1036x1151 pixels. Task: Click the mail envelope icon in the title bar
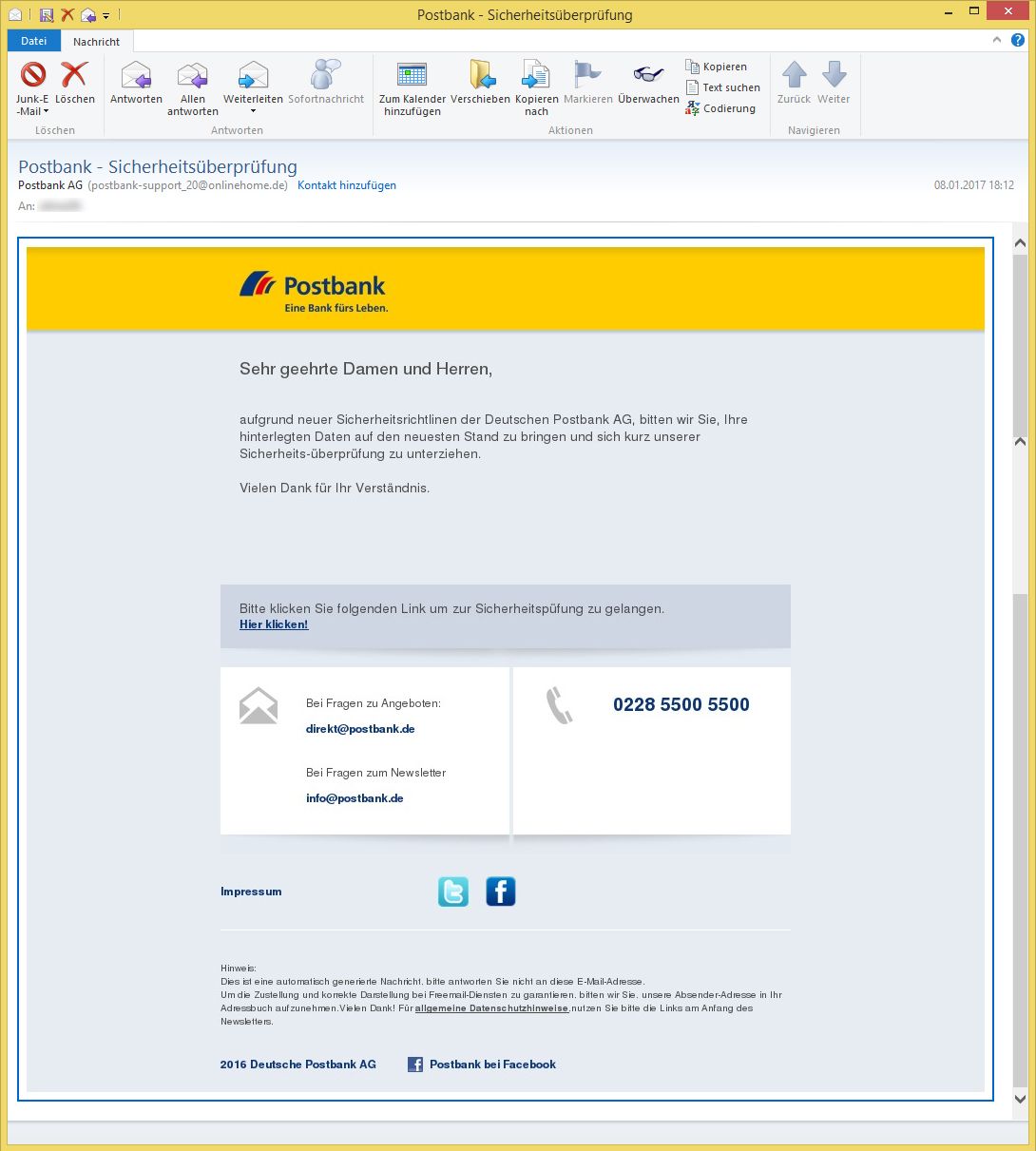point(15,14)
